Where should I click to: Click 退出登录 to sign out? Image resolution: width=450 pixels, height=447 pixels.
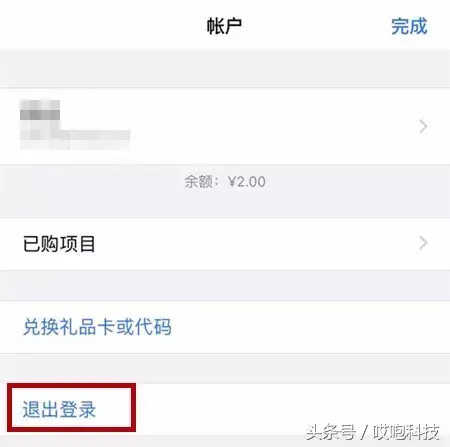tap(59, 409)
